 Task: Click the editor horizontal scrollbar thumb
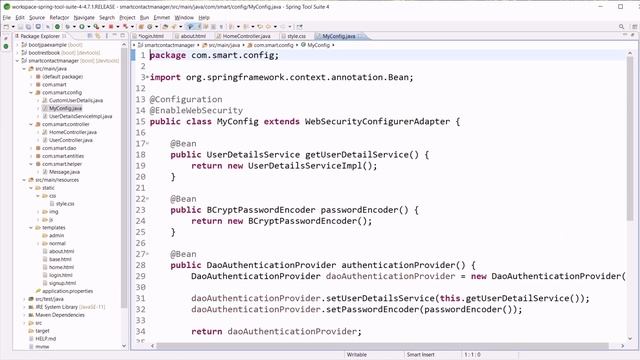pos(382,346)
